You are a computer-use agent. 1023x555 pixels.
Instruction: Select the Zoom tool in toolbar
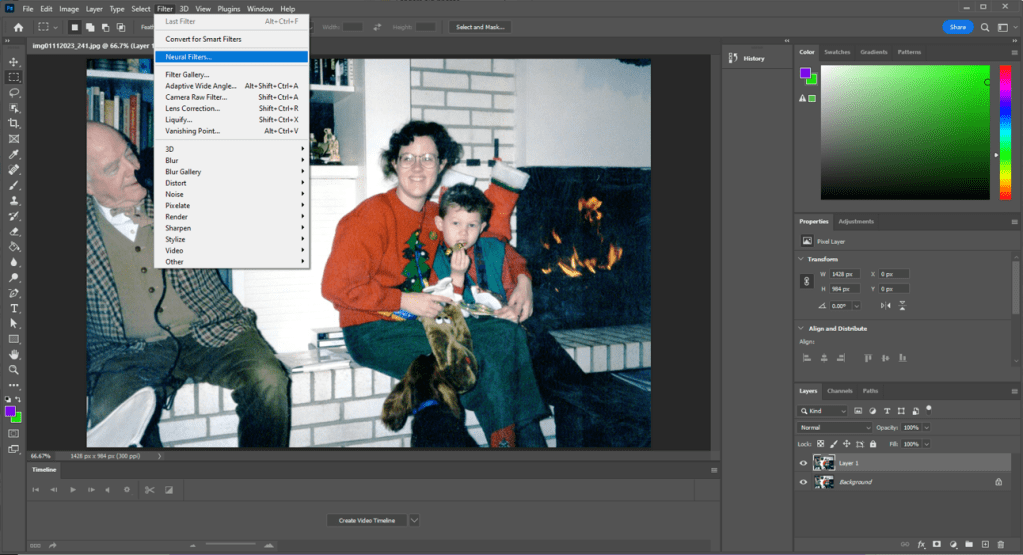point(14,369)
